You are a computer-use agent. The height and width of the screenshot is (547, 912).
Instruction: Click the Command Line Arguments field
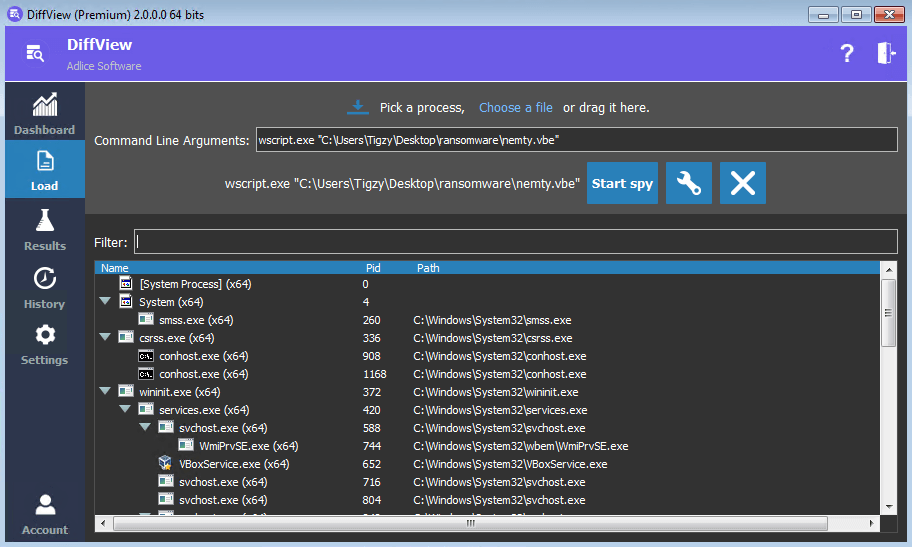click(576, 140)
